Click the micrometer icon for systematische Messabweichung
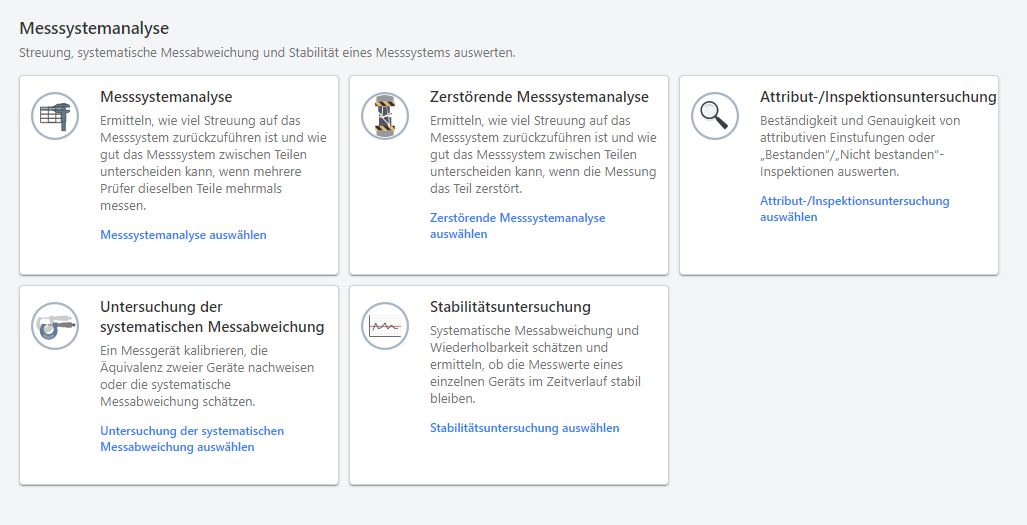1027x525 pixels. [x=55, y=326]
